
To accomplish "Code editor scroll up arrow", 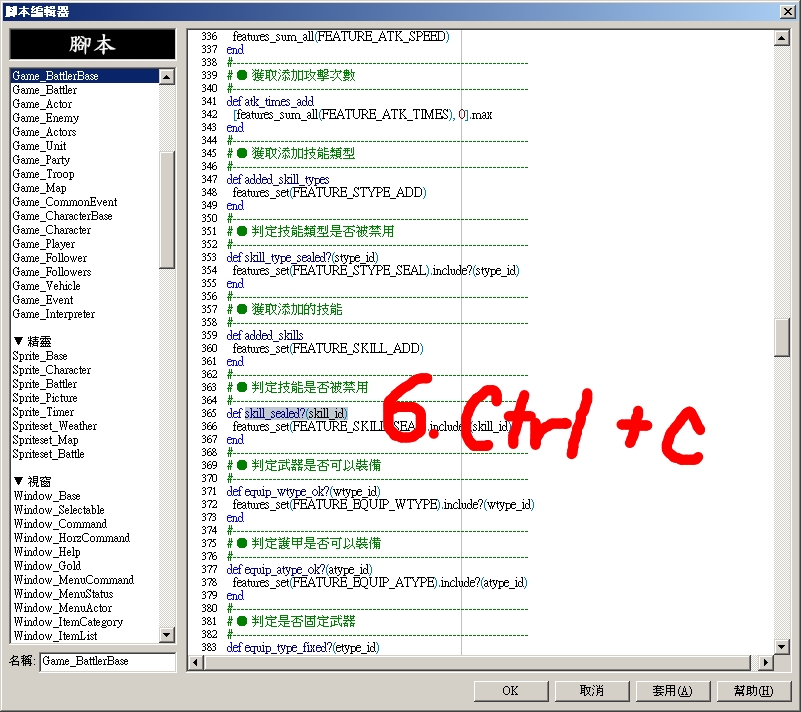I will pyautogui.click(x=782, y=38).
